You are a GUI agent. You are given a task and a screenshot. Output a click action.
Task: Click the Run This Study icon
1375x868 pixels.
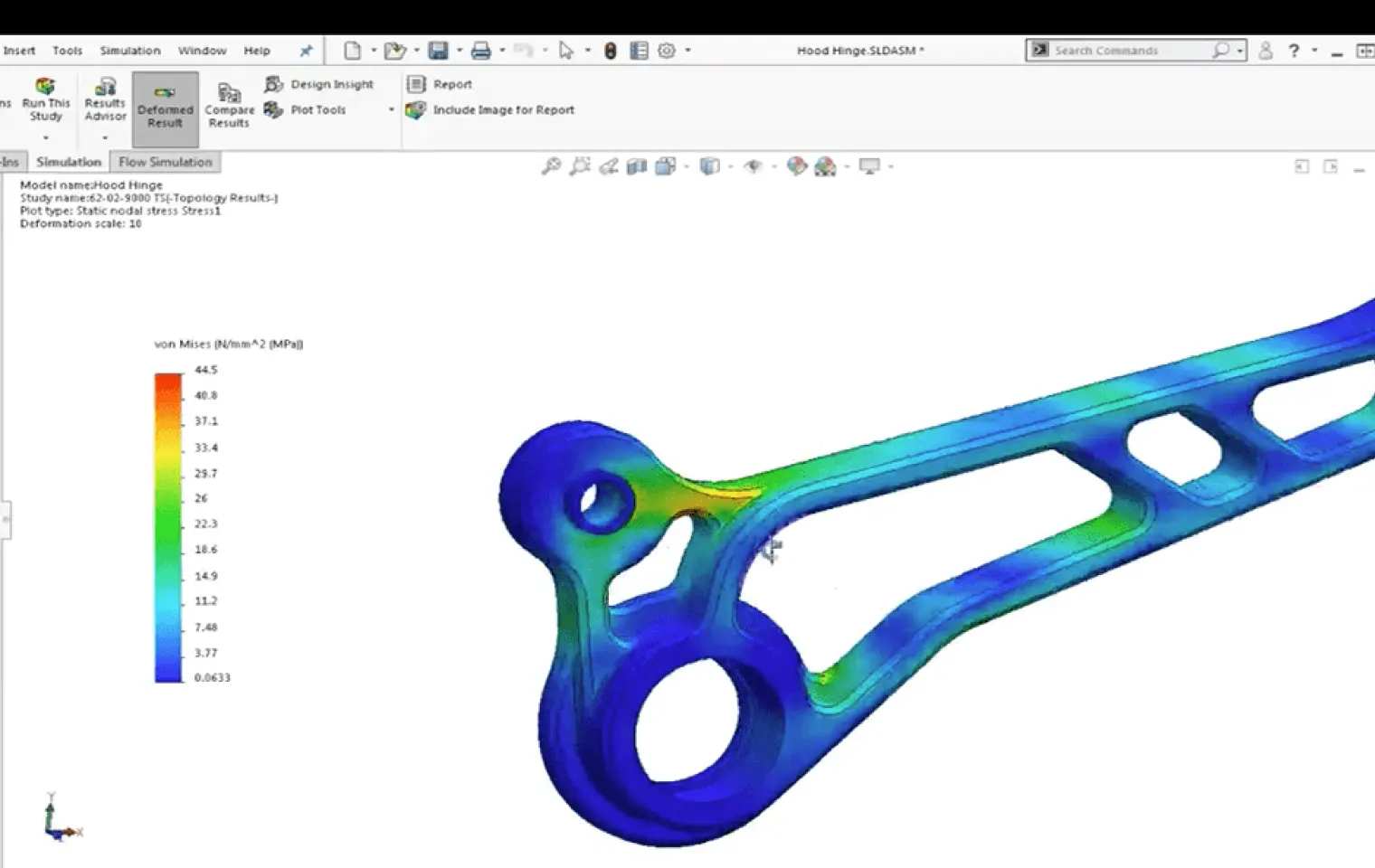pyautogui.click(x=45, y=86)
